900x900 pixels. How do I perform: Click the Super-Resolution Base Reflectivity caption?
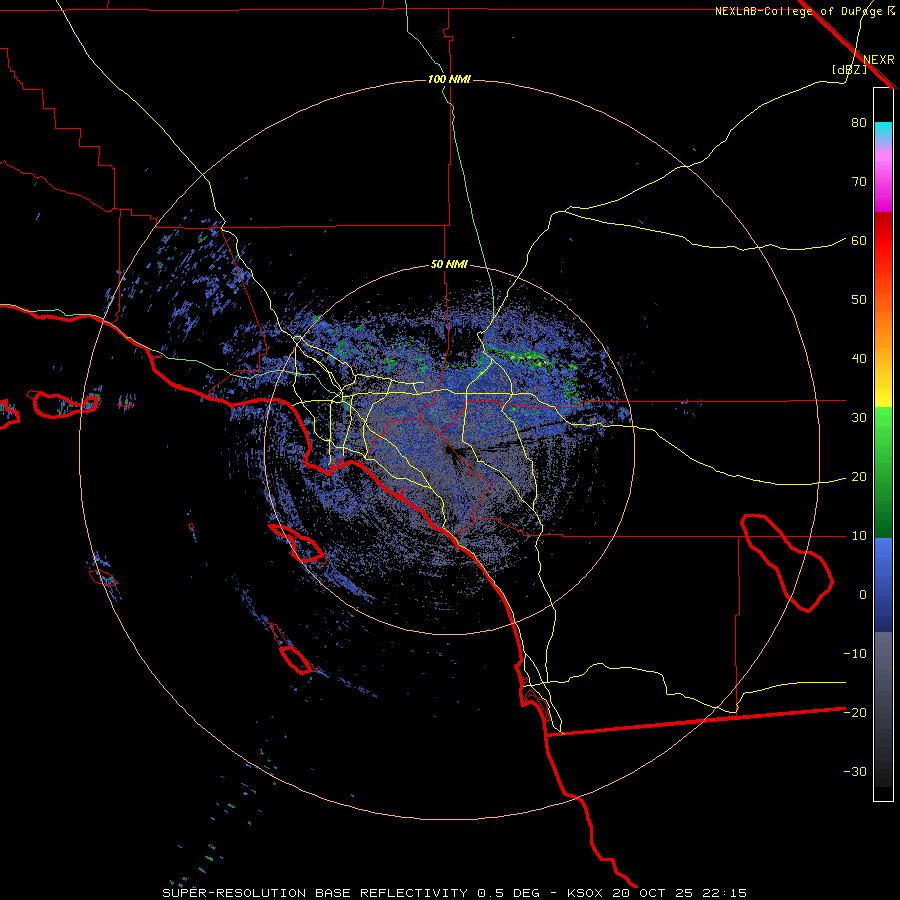pyautogui.click(x=454, y=893)
